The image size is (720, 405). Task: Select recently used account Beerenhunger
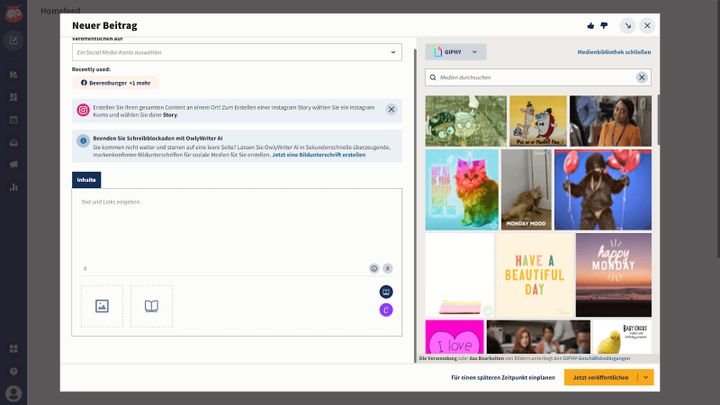[x=116, y=83]
